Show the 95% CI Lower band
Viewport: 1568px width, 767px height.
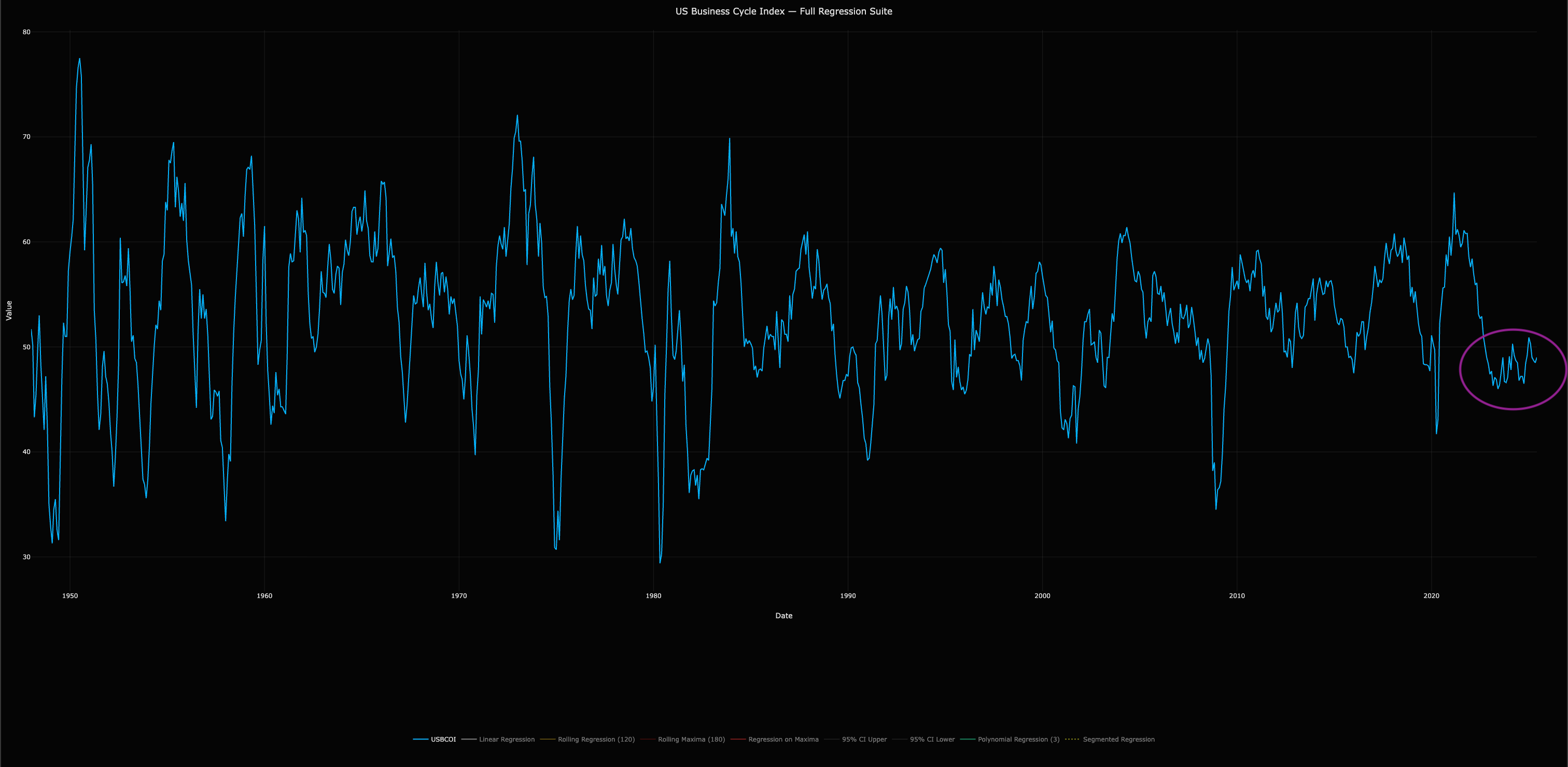(x=923, y=739)
